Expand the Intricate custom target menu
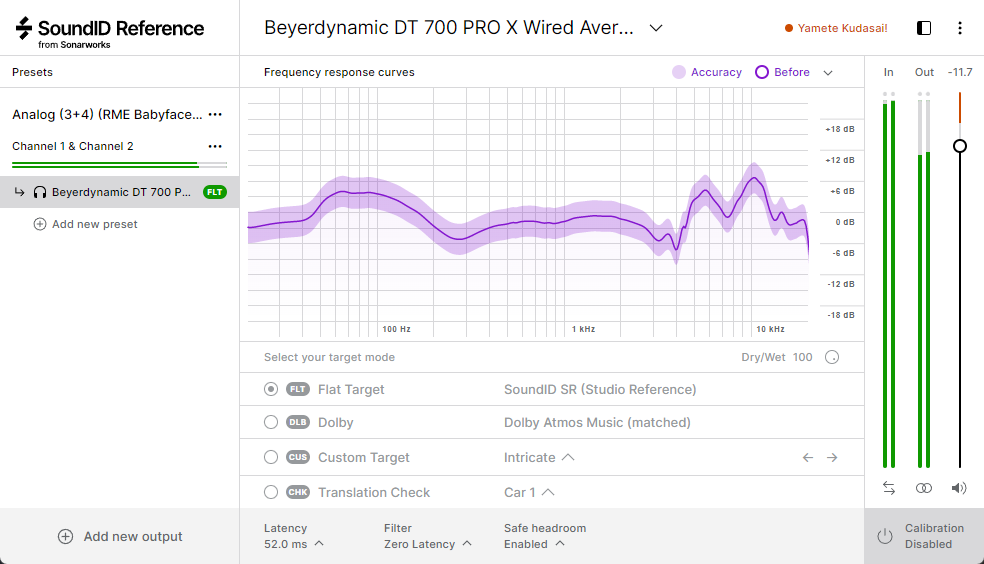 pyautogui.click(x=539, y=457)
